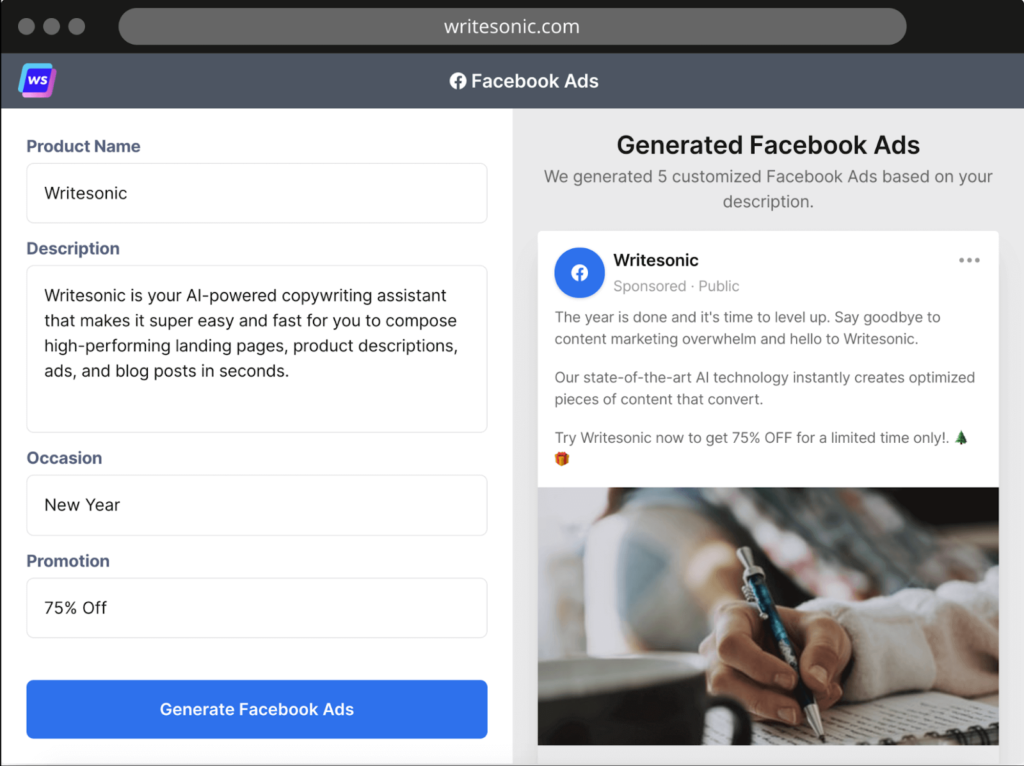
Task: Open the ad's handwriting photo thumbnail
Action: 768,615
